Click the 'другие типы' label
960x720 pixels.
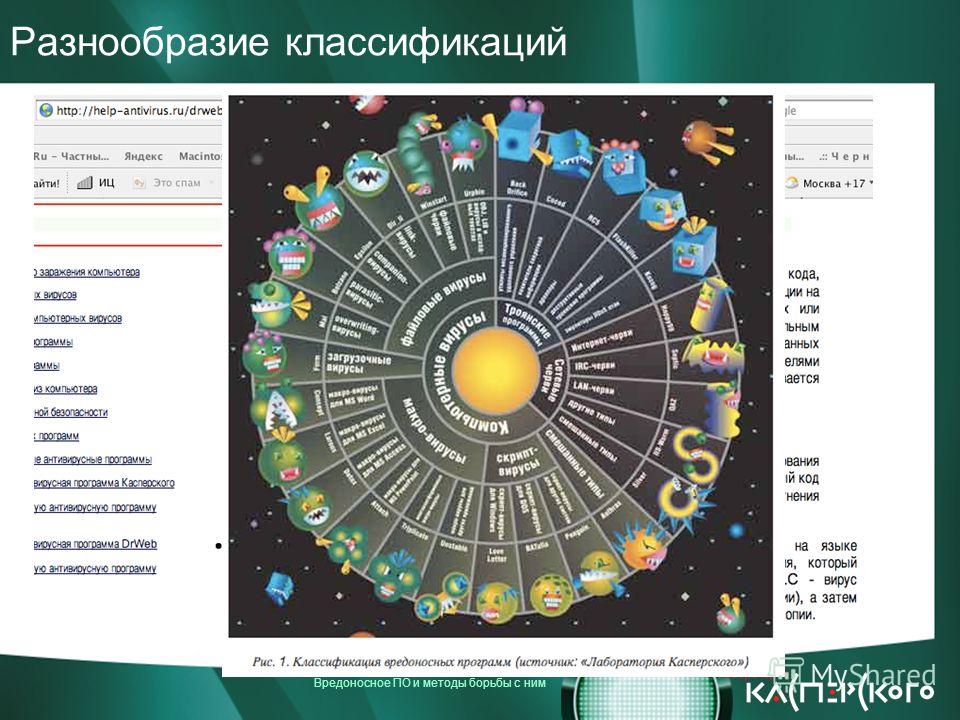tap(590, 413)
